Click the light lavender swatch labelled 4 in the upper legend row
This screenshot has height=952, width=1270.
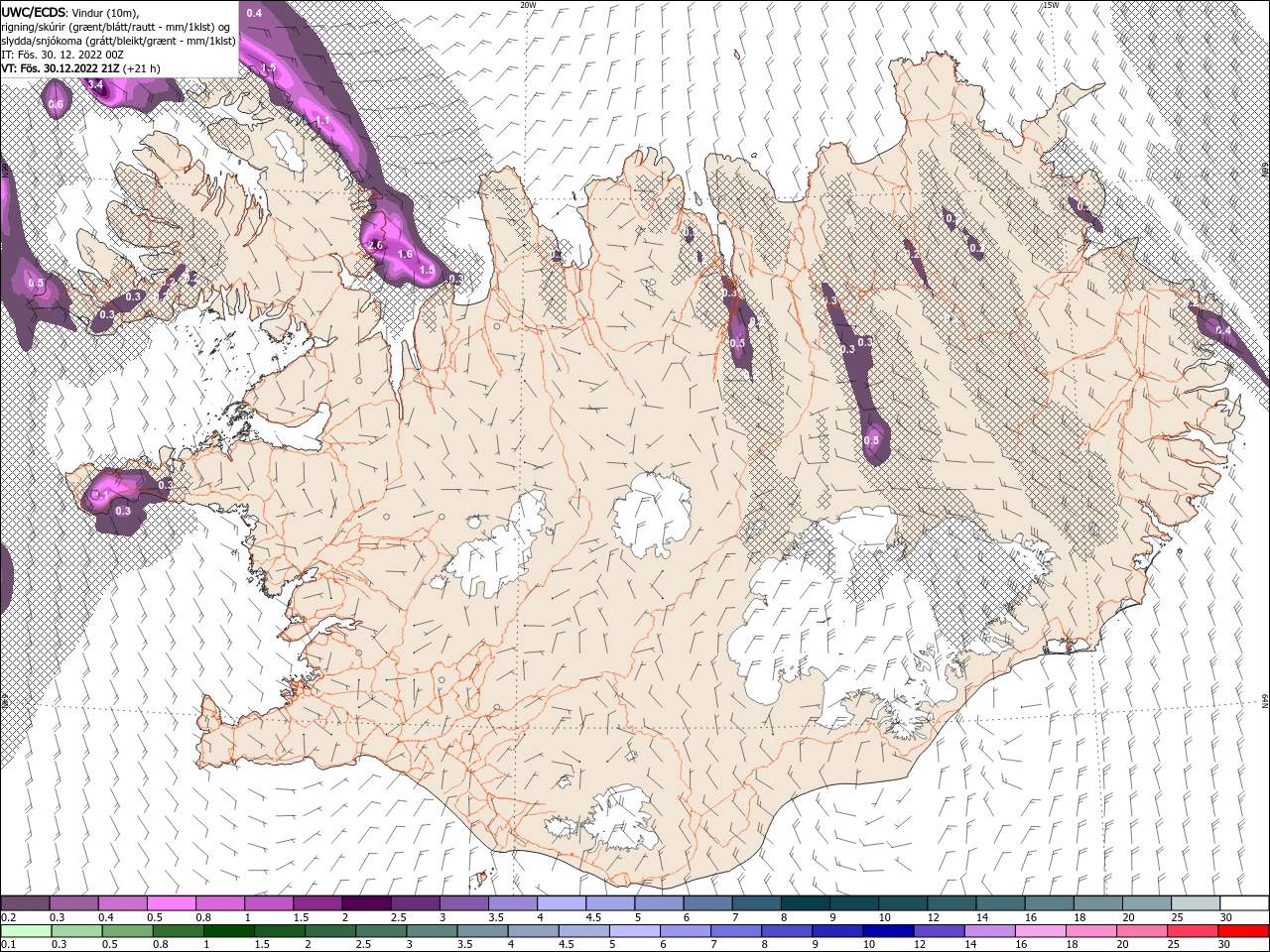click(x=561, y=903)
